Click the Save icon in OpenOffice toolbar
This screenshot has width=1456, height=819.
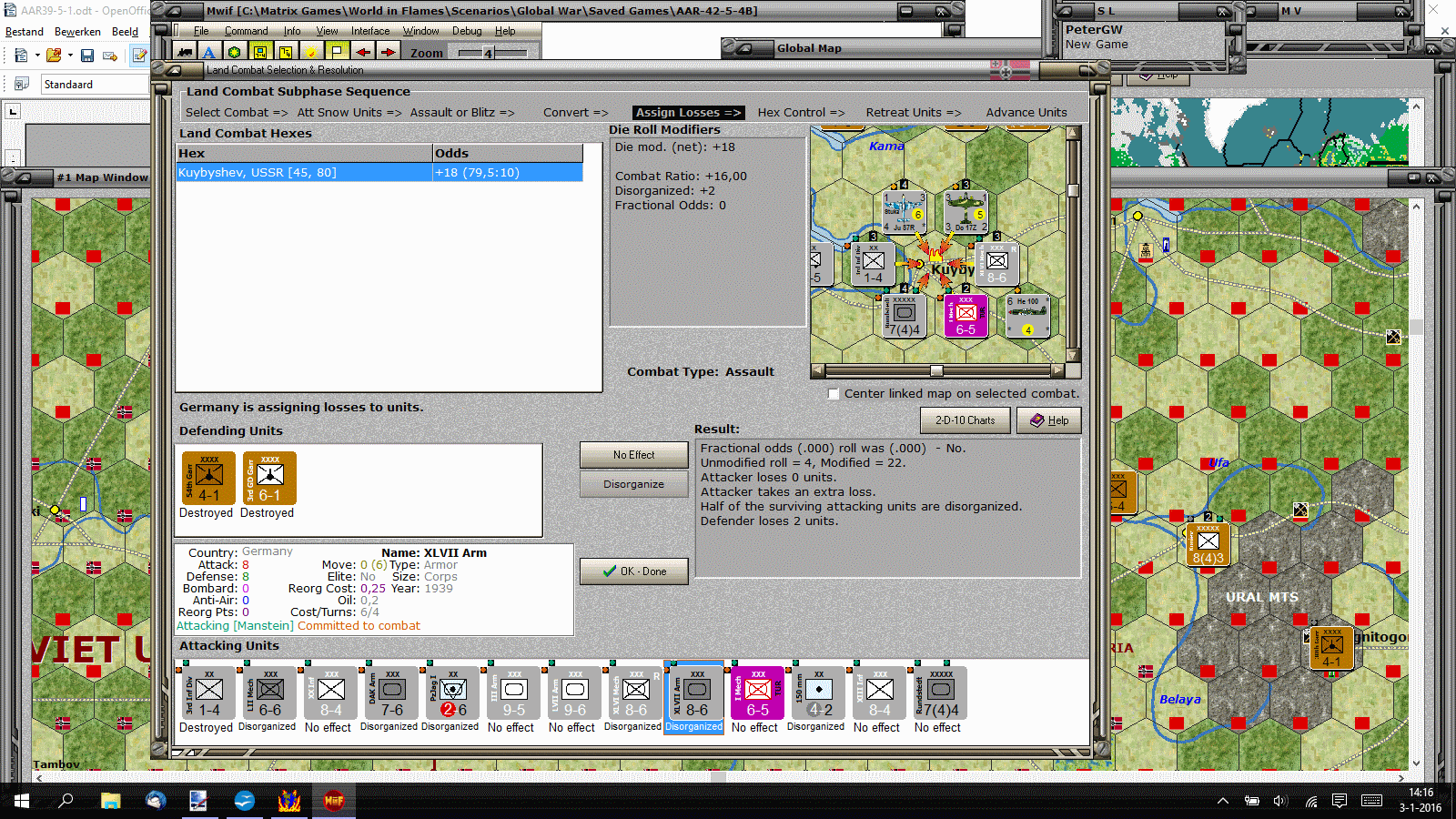point(87,56)
